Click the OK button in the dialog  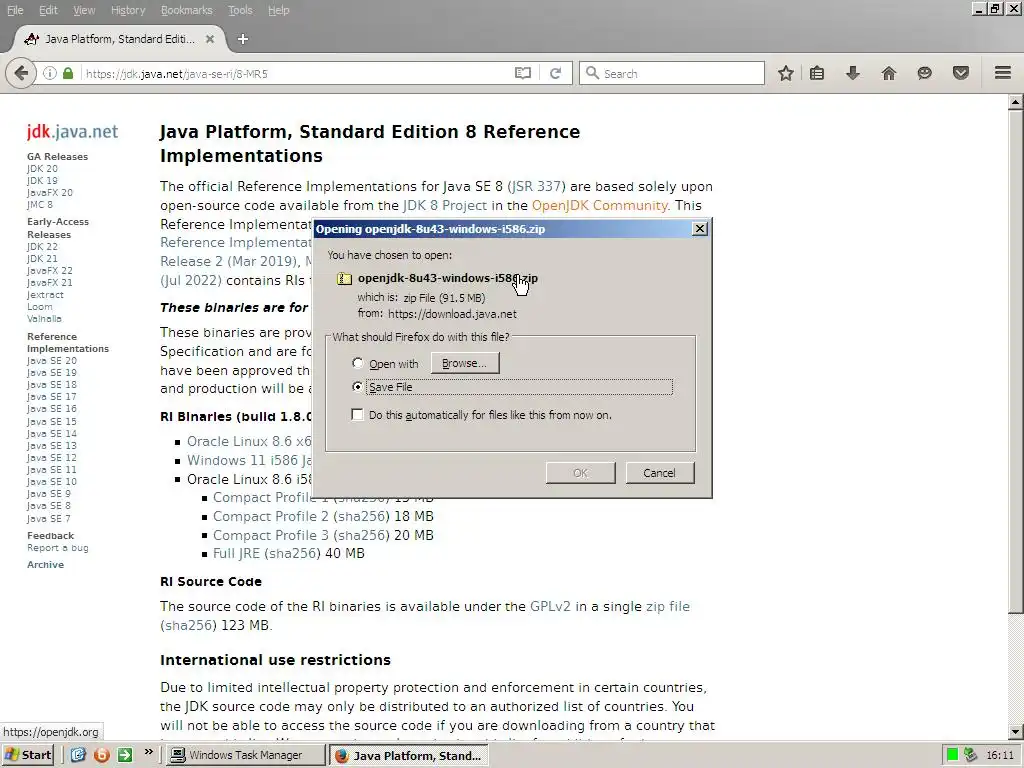point(581,473)
